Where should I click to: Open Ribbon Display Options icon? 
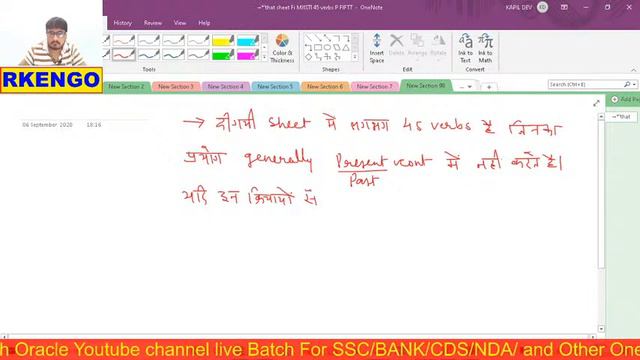pyautogui.click(x=564, y=7)
